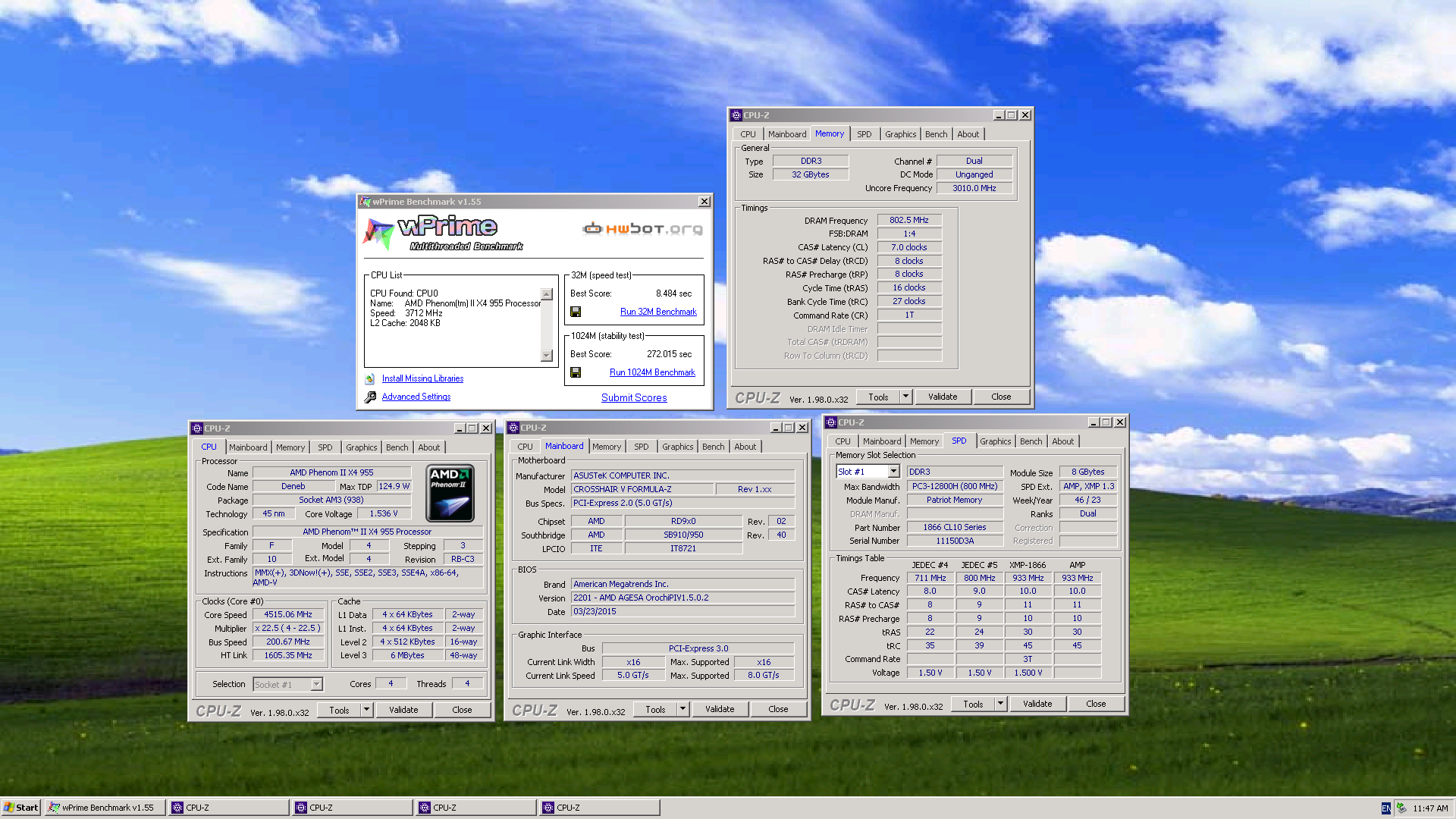Click Validate in SPD window

point(1037,704)
